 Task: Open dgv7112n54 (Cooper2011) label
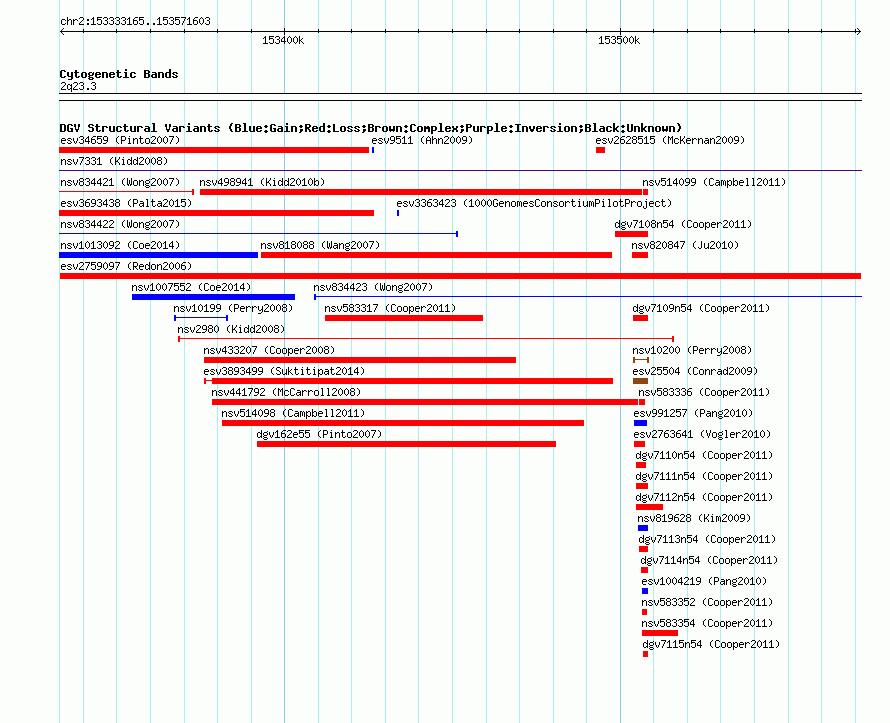click(x=704, y=497)
